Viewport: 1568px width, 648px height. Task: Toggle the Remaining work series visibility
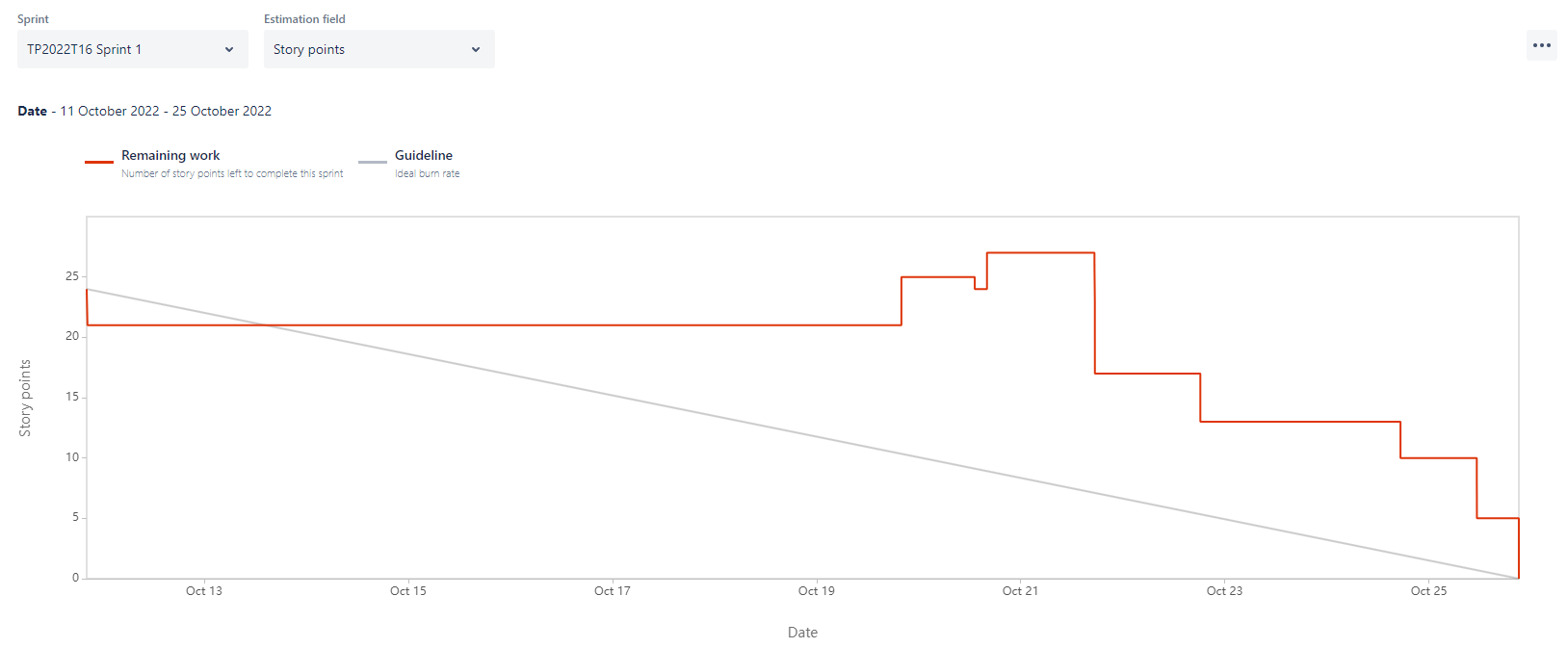pyautogui.click(x=170, y=155)
